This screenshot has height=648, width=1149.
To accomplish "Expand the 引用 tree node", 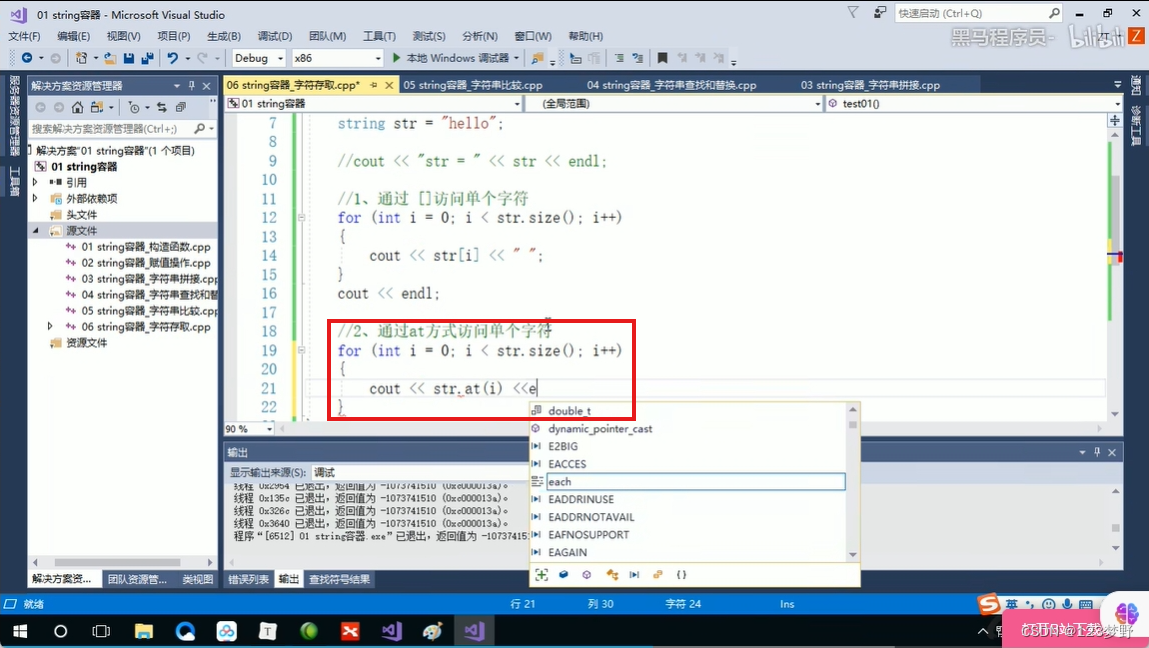I will point(35,182).
